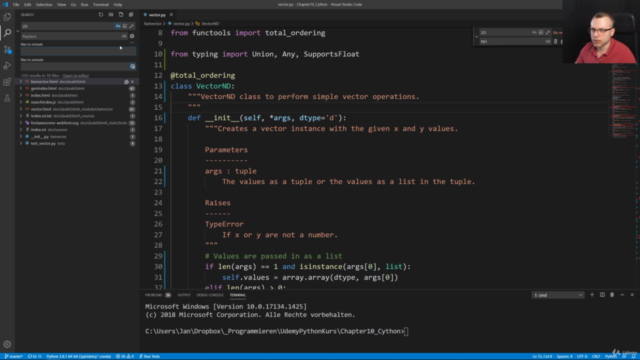Open the Extensions view
The image size is (640, 360).
[7, 82]
